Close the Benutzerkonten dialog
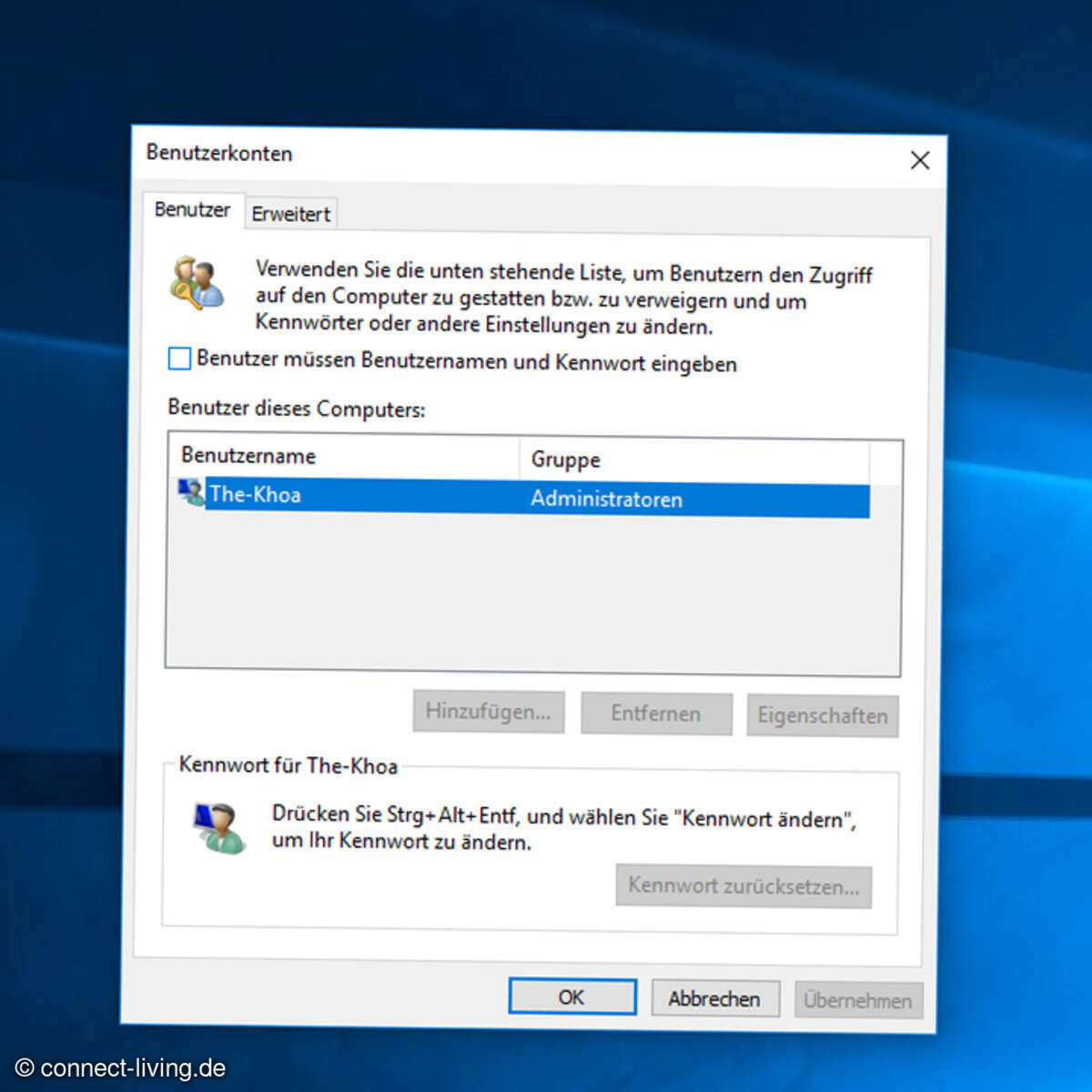 [920, 160]
